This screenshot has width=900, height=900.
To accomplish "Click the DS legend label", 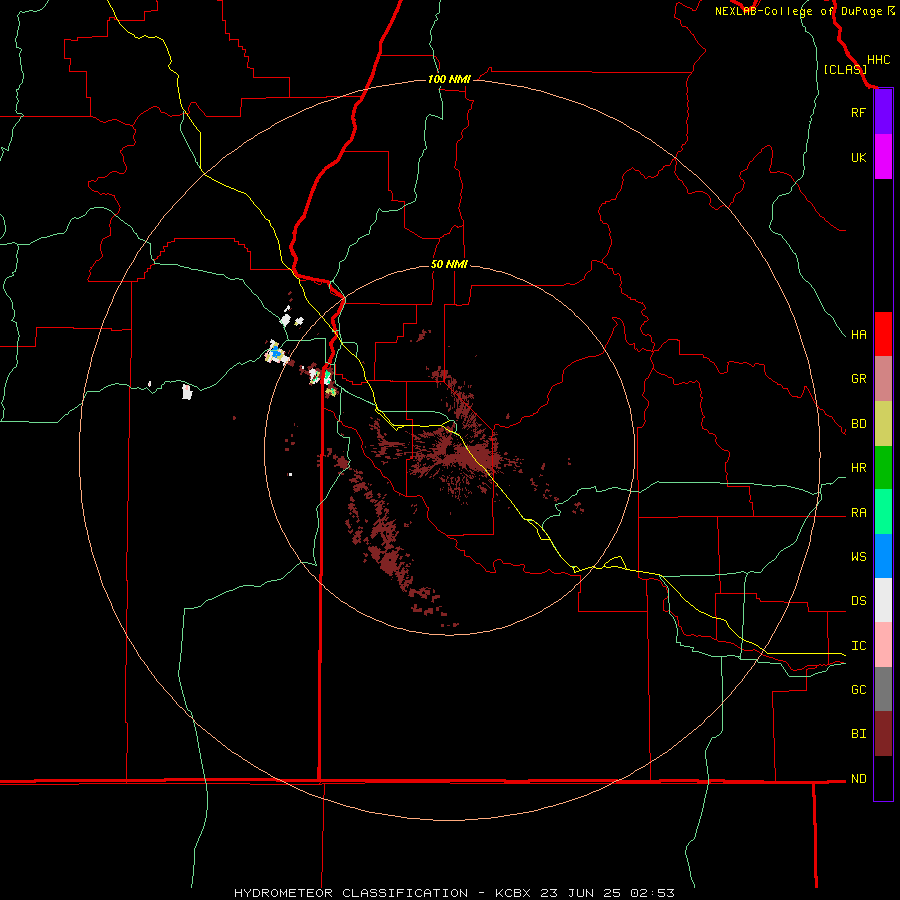I will pyautogui.click(x=858, y=600).
